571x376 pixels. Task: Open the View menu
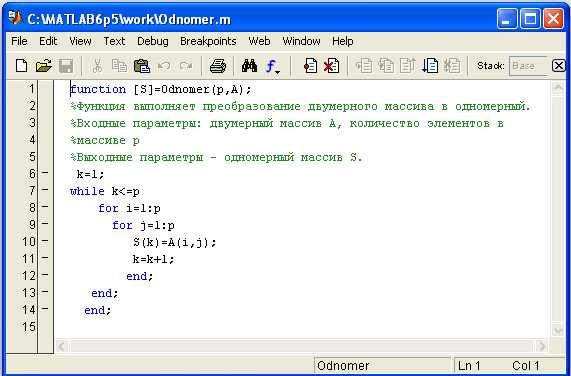tap(80, 41)
